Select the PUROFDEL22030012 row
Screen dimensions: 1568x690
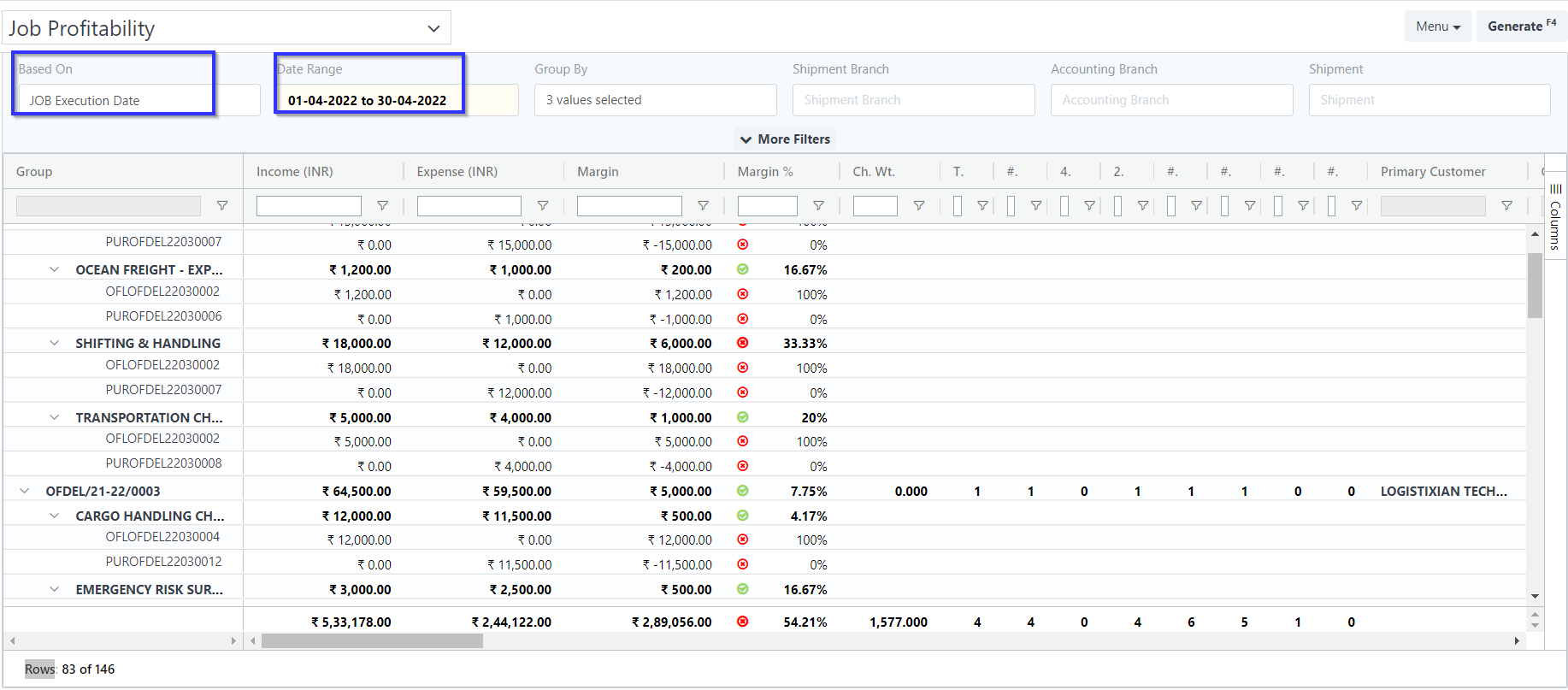pyautogui.click(x=765, y=563)
